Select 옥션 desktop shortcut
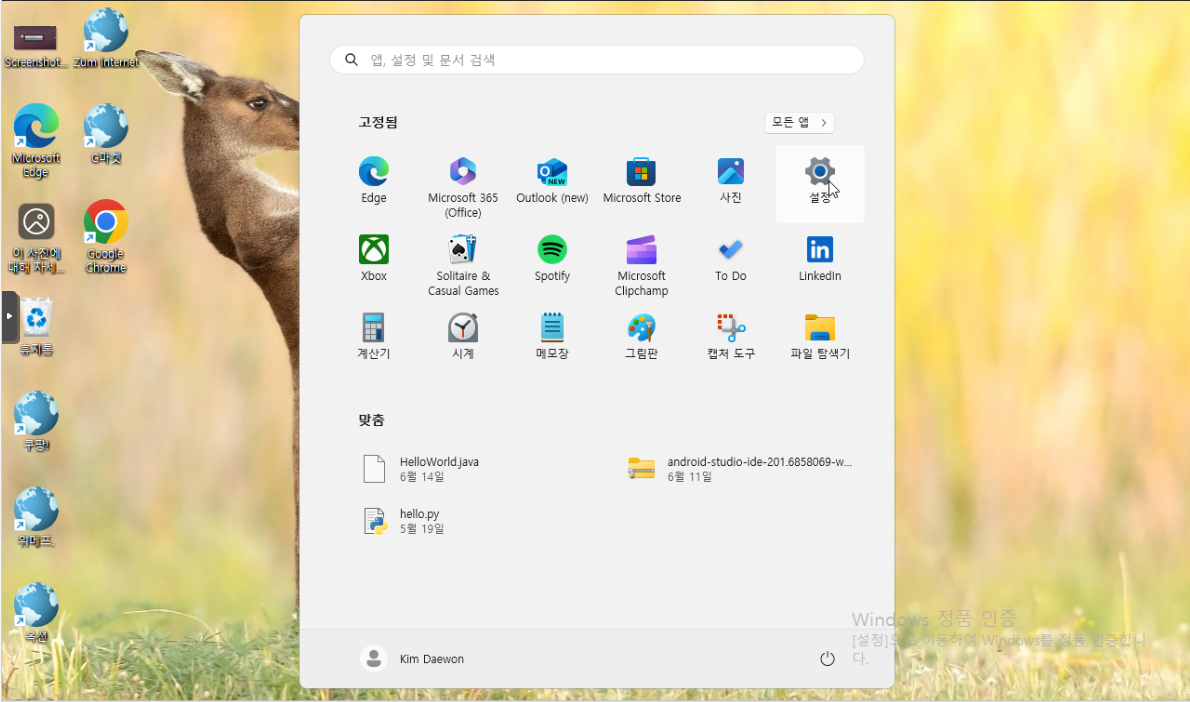Image resolution: width=1190 pixels, height=702 pixels. [36, 613]
